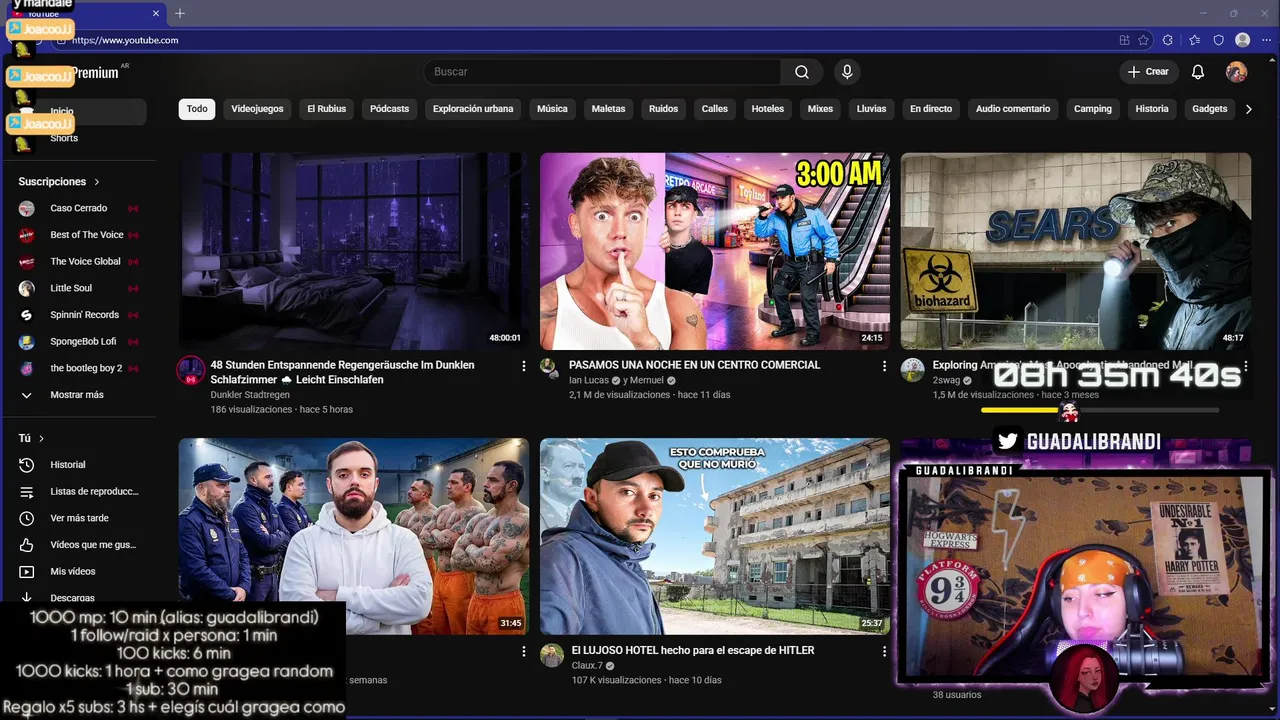Image resolution: width=1280 pixels, height=720 pixels.
Task: Select the Exploración urbana chip
Action: click(x=473, y=109)
